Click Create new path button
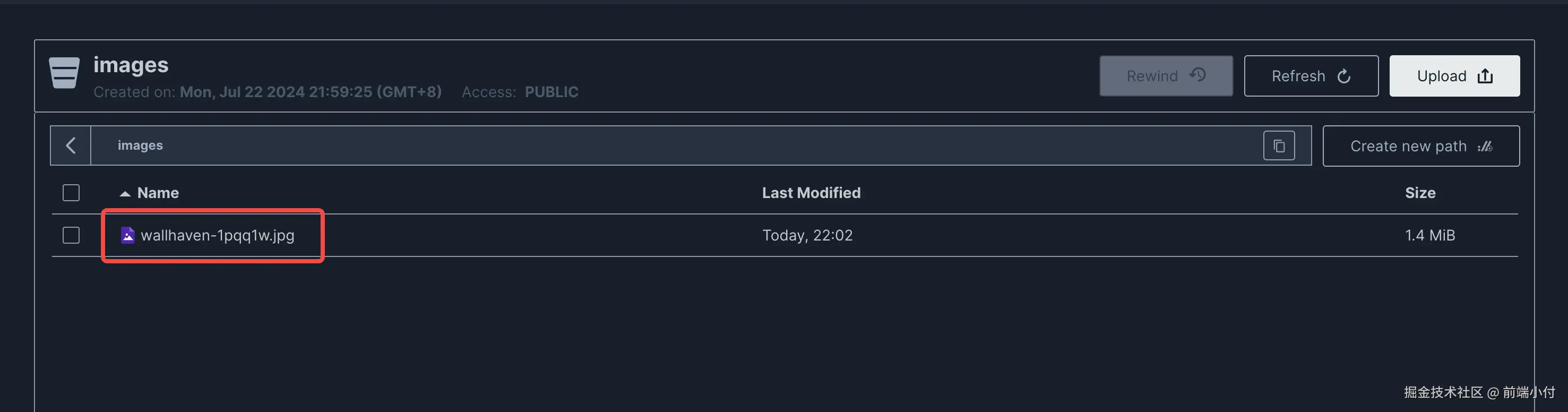 1420,146
